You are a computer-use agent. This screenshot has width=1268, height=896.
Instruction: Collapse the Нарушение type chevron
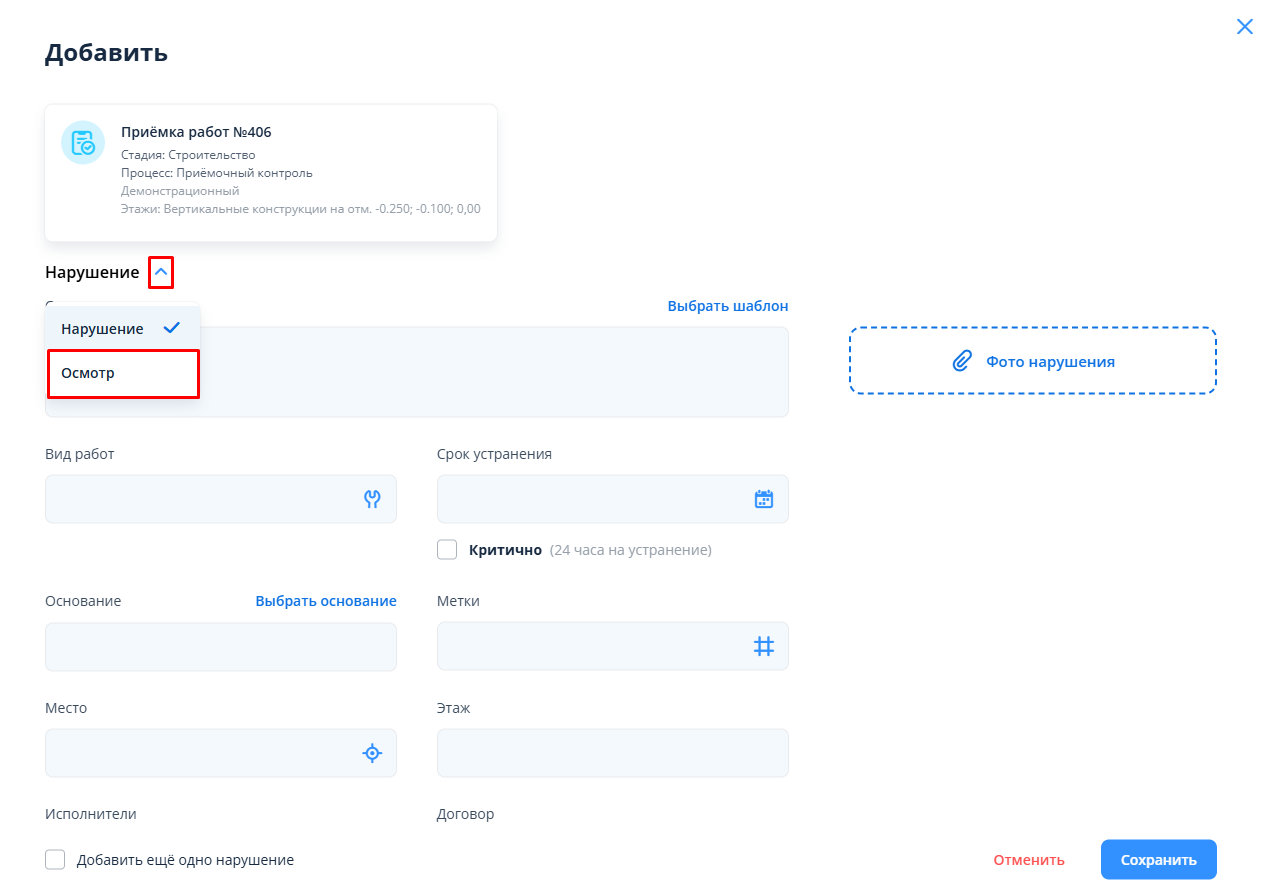(x=161, y=272)
